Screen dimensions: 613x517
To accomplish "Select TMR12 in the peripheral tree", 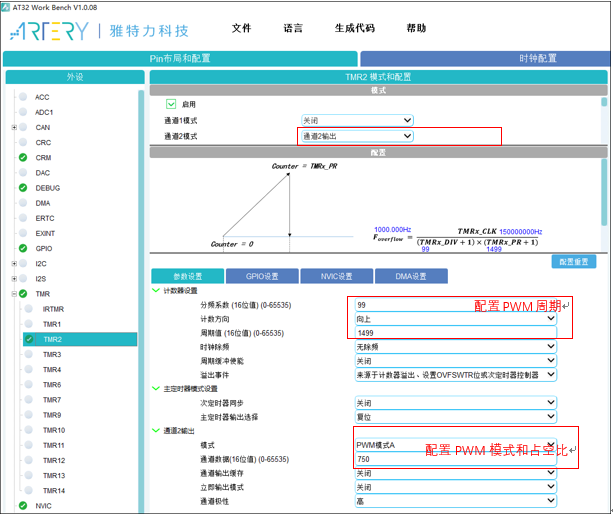I will (x=54, y=460).
